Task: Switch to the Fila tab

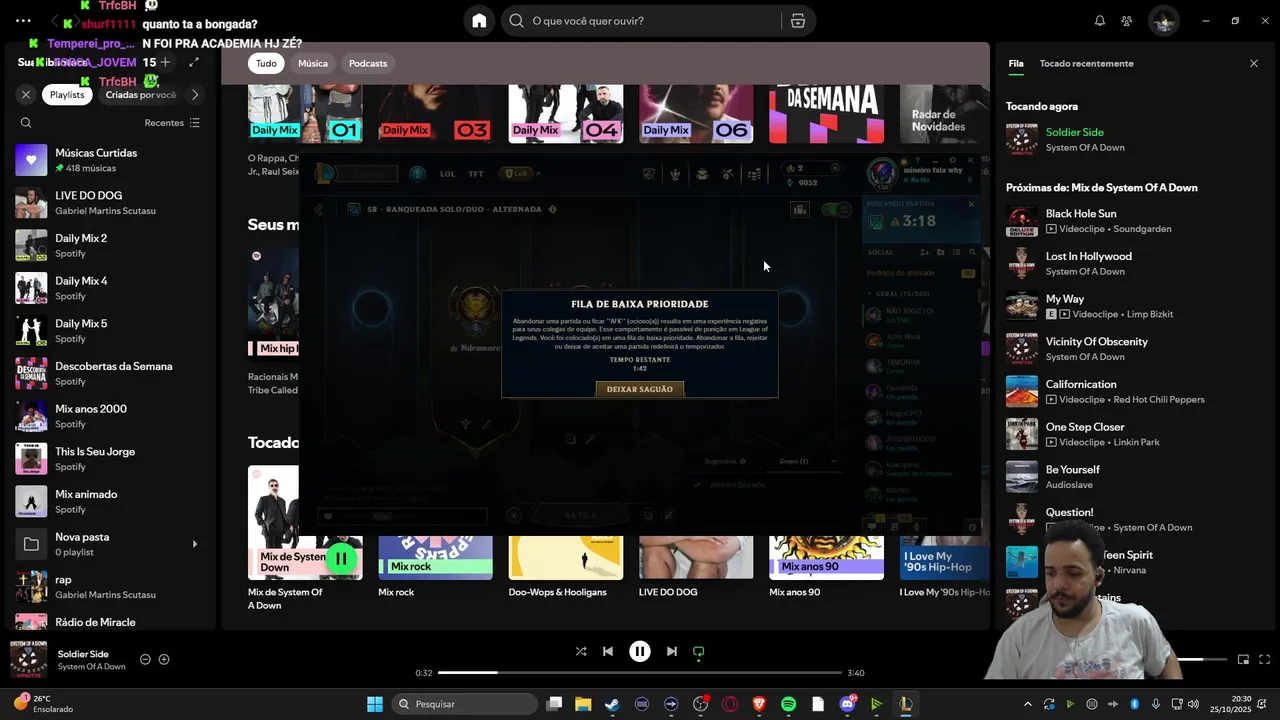Action: (x=1016, y=64)
